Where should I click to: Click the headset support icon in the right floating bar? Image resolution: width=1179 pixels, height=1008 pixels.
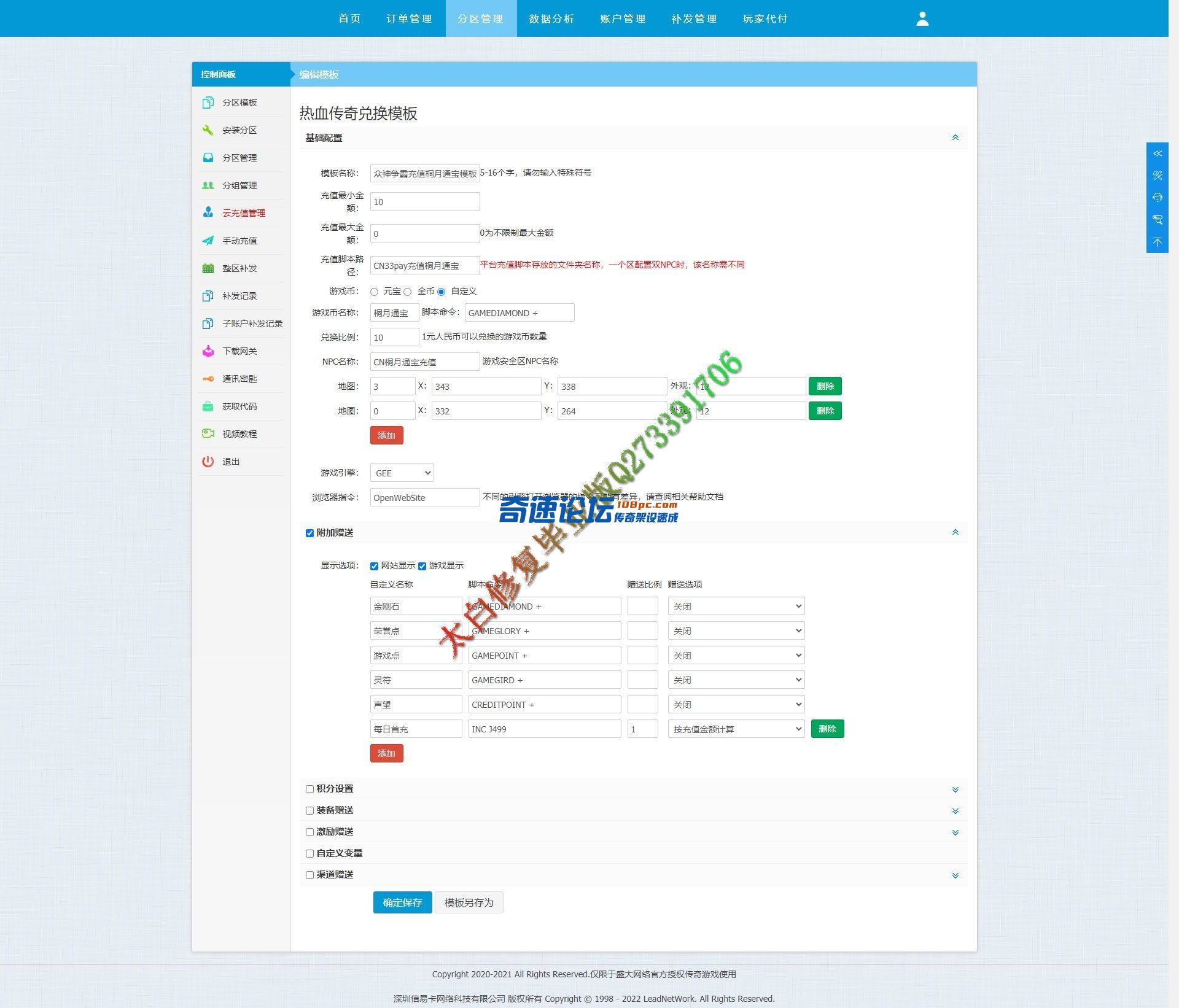1158,198
